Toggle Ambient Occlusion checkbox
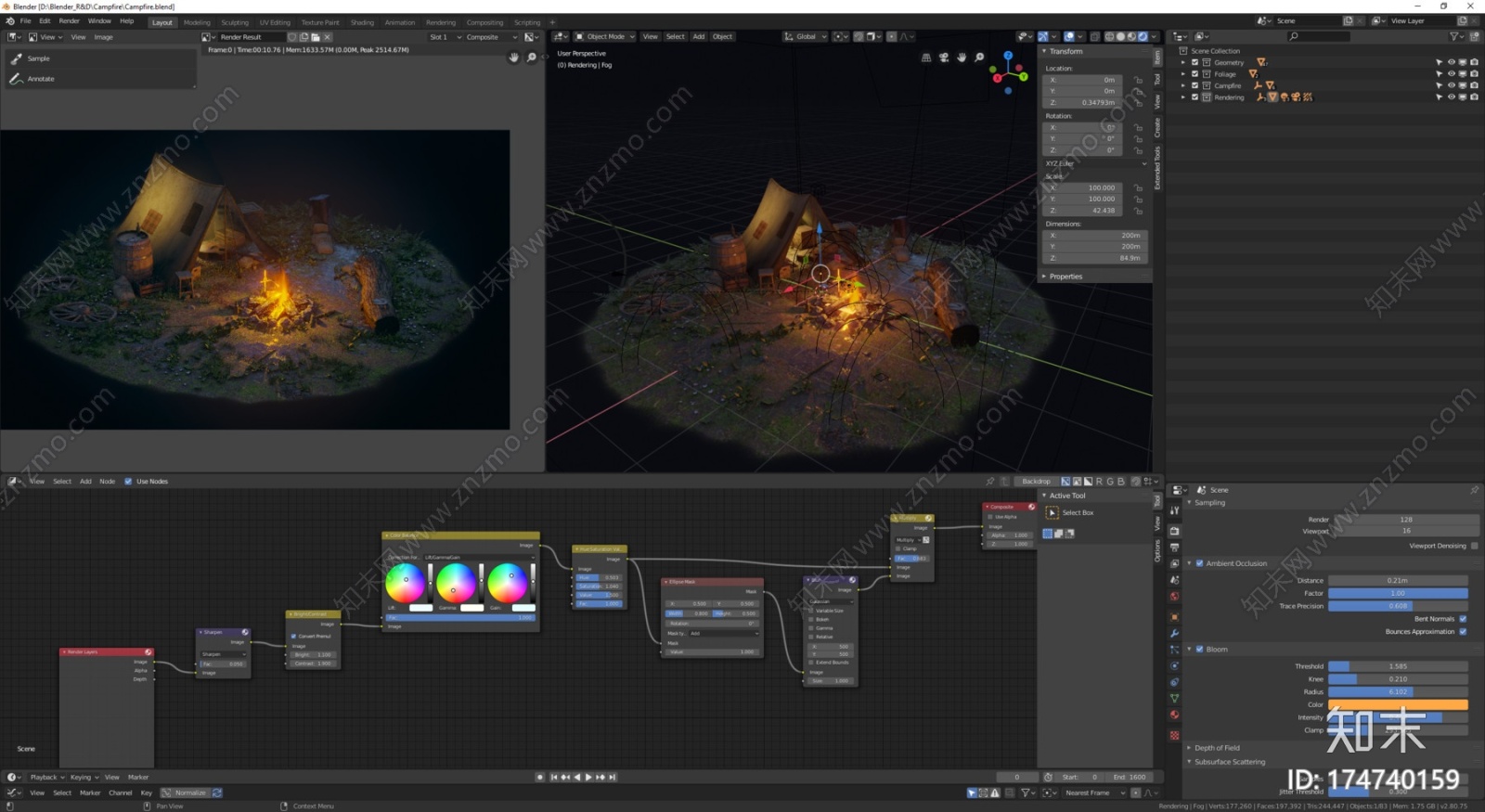This screenshot has height=812, width=1485. (1199, 563)
